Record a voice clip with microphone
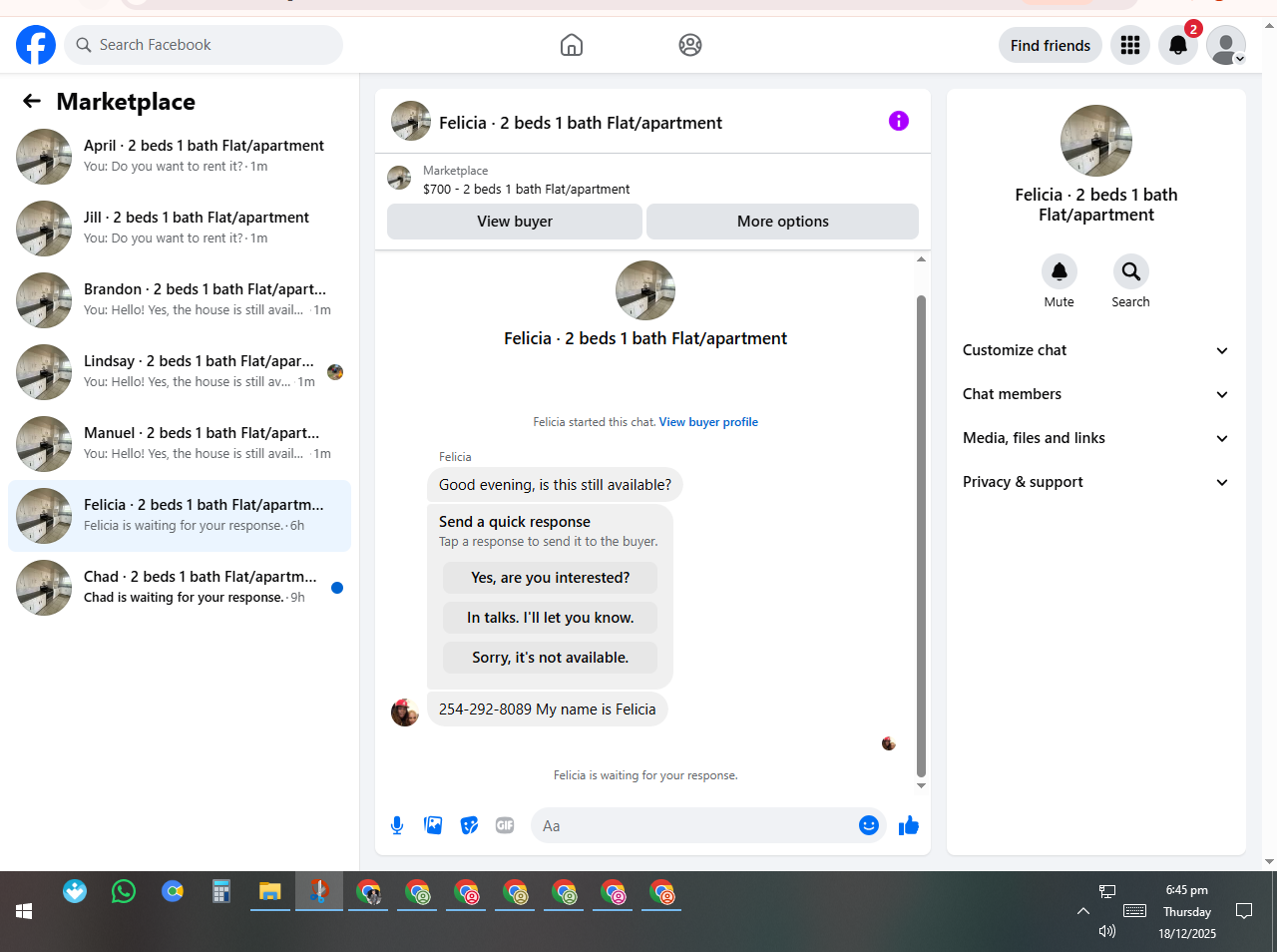This screenshot has width=1277, height=952. pos(397,825)
